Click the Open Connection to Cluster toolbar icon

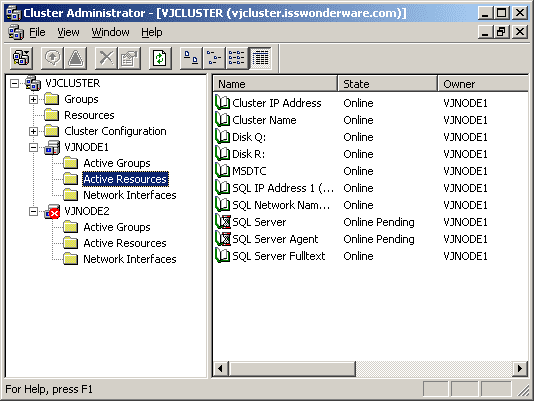click(21, 58)
